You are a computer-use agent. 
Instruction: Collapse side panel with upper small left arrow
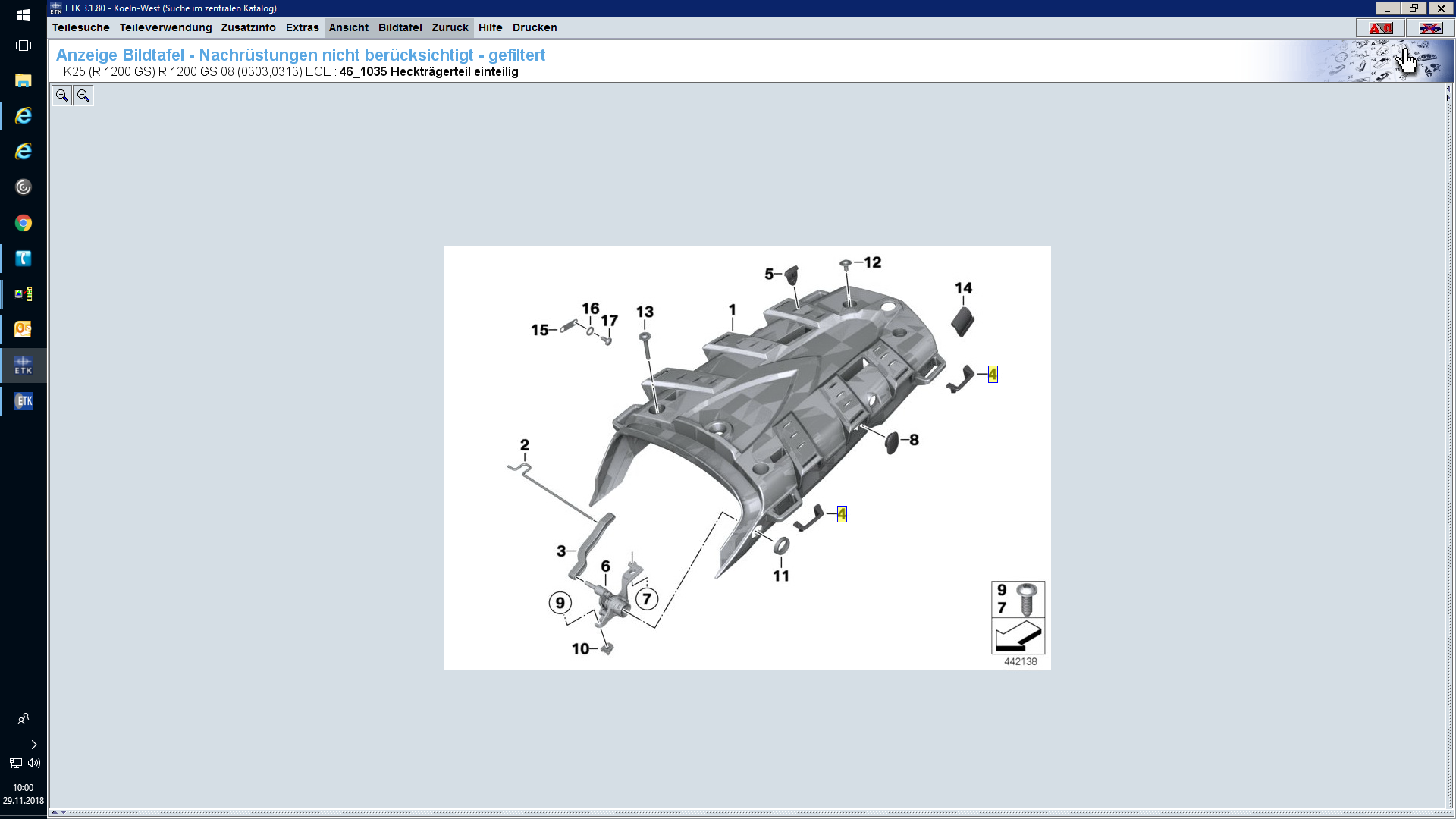point(1448,89)
